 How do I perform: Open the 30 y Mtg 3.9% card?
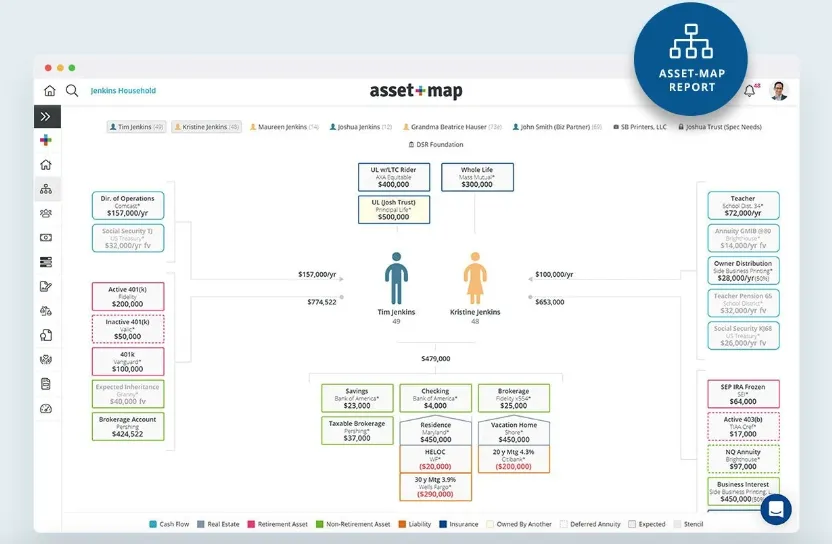(x=435, y=487)
